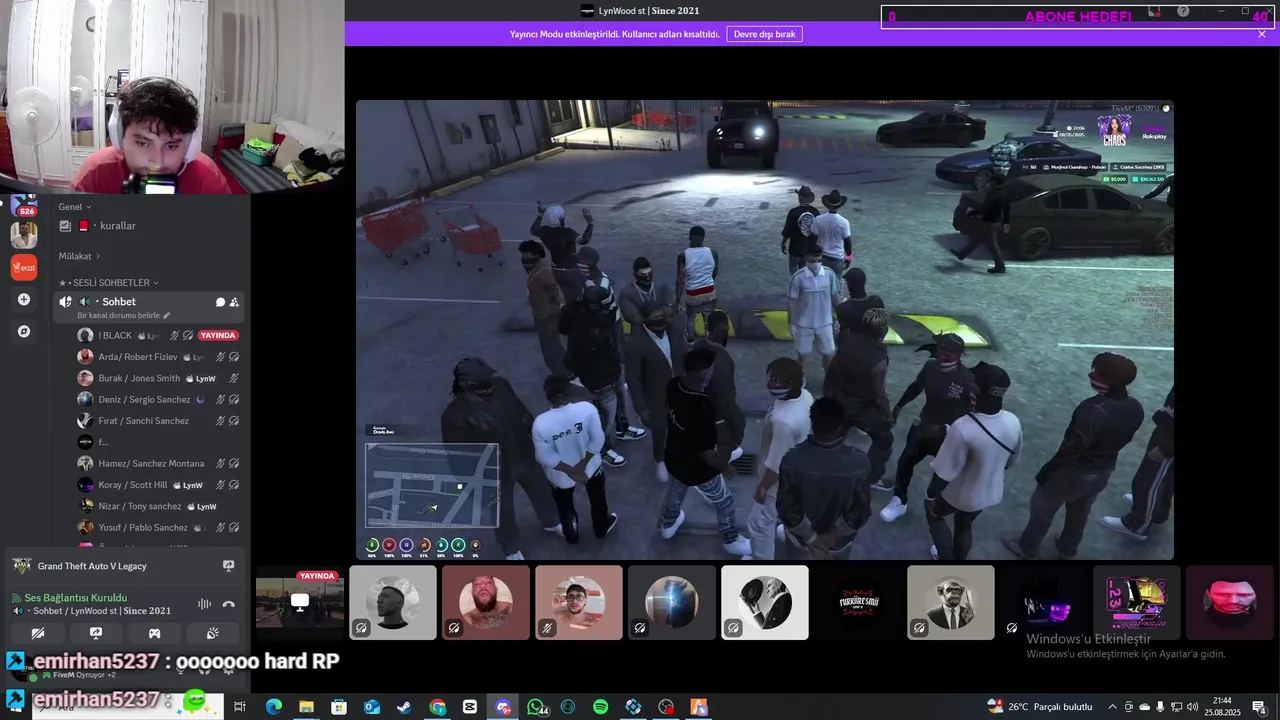Invite people to Sohbet channel
Image resolution: width=1280 pixels, height=720 pixels.
point(234,302)
